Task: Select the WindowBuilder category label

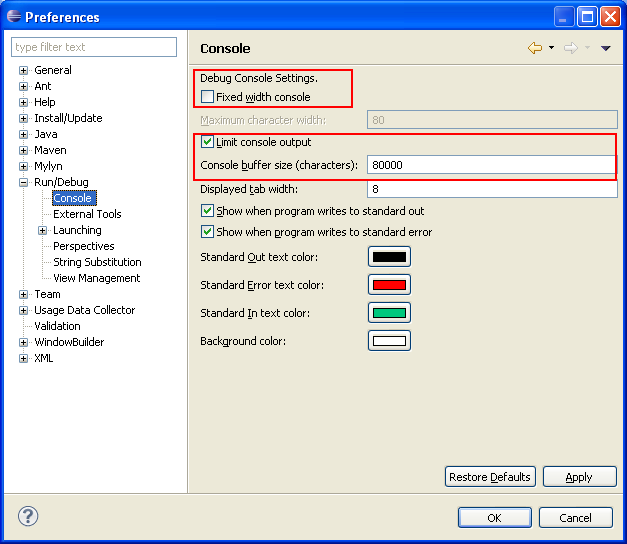Action: (69, 342)
